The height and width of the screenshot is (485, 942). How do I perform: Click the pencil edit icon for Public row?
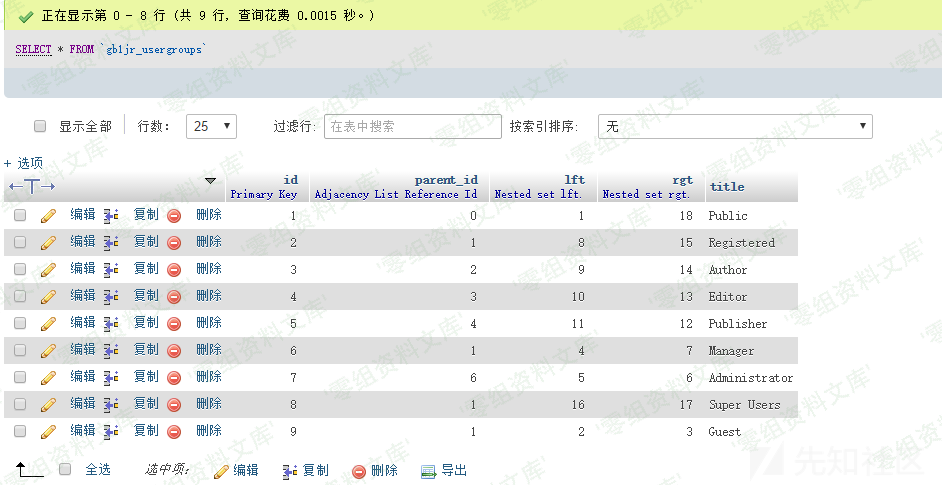coord(47,215)
